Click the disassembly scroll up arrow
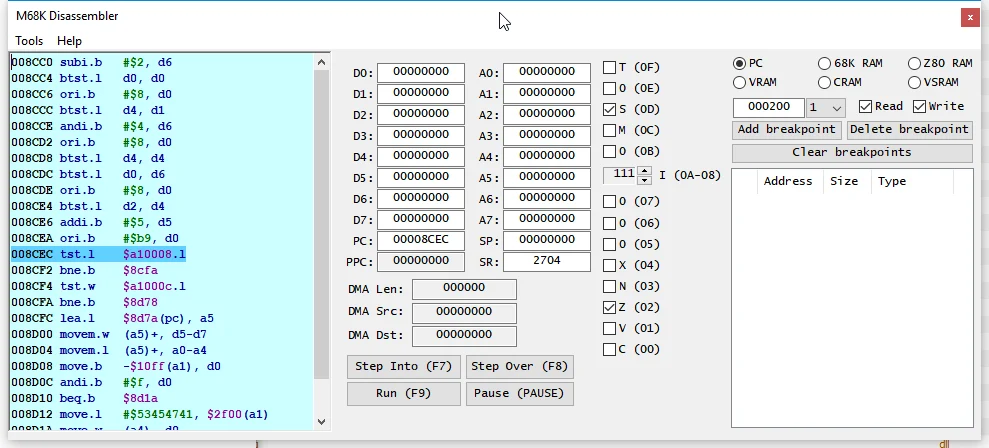This screenshot has width=989, height=448. [321, 62]
